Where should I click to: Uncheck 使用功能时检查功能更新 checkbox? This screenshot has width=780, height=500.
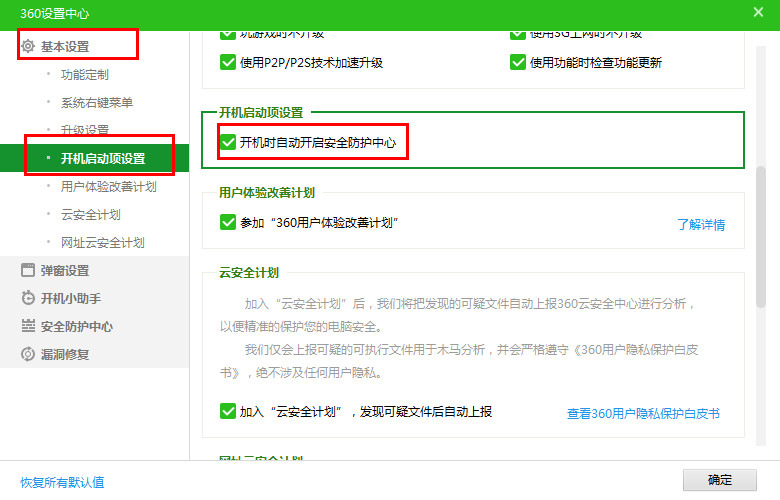point(517,62)
